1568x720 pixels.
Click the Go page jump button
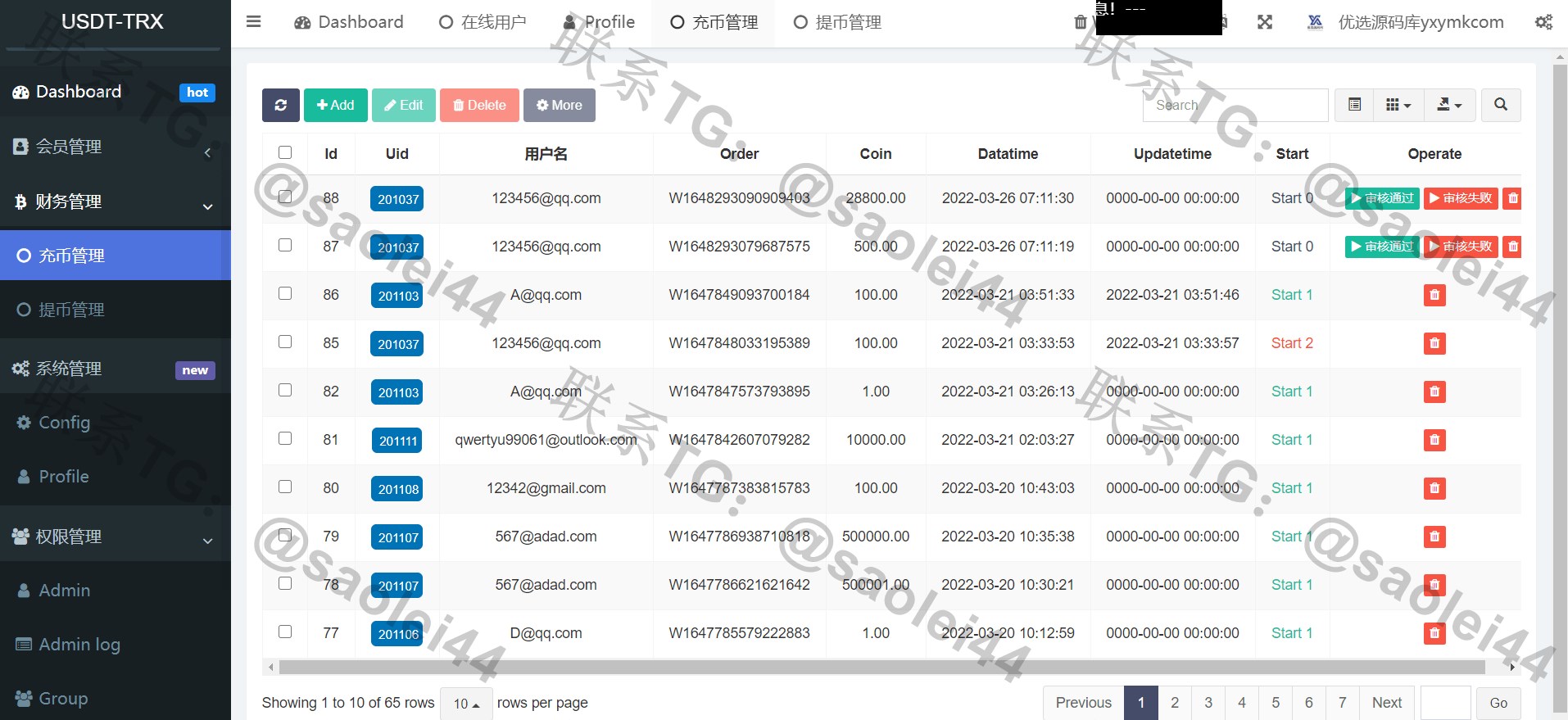click(1498, 703)
